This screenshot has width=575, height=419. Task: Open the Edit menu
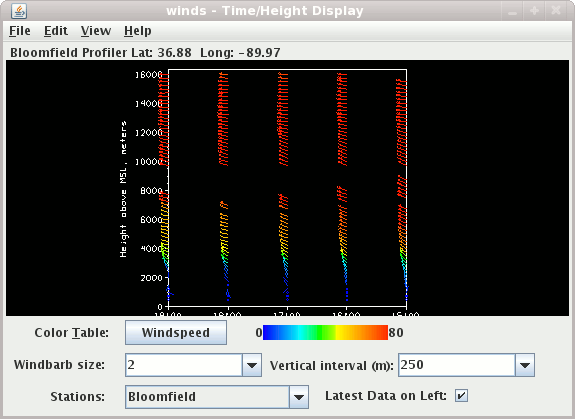tap(56, 31)
